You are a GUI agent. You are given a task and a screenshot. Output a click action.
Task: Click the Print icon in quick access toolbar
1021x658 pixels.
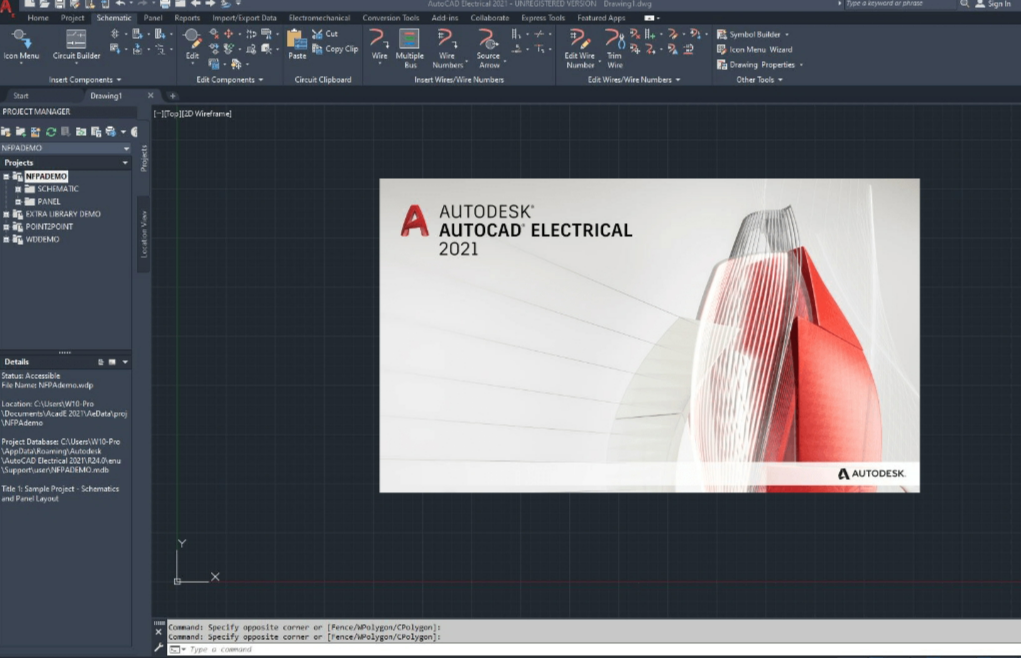(165, 4)
